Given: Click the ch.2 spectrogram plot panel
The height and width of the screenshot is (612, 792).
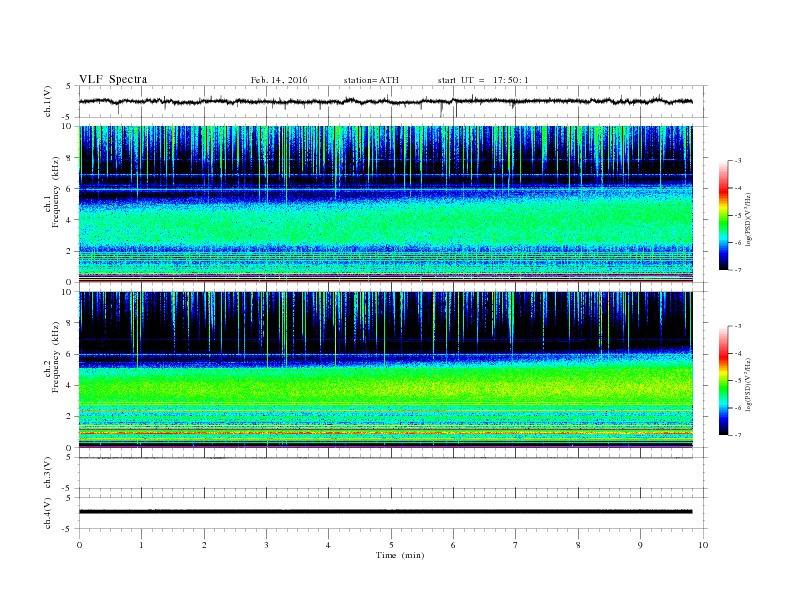Looking at the screenshot, I should point(386,369).
